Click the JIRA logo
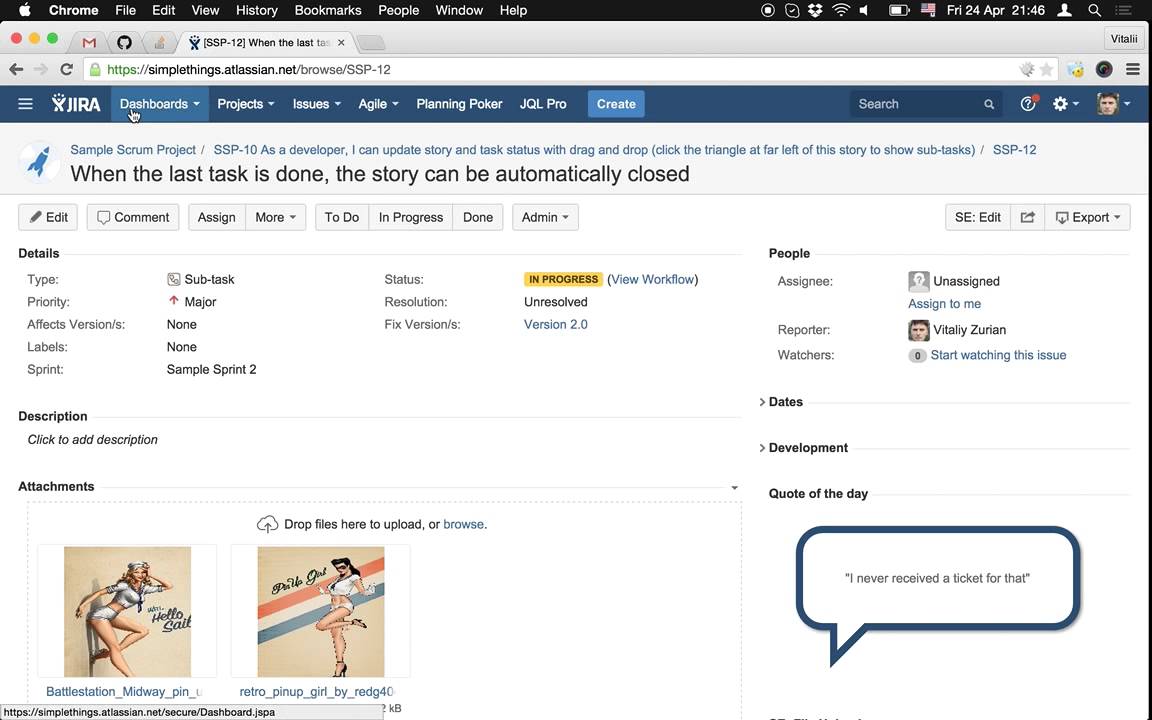The width and height of the screenshot is (1152, 720). [76, 104]
